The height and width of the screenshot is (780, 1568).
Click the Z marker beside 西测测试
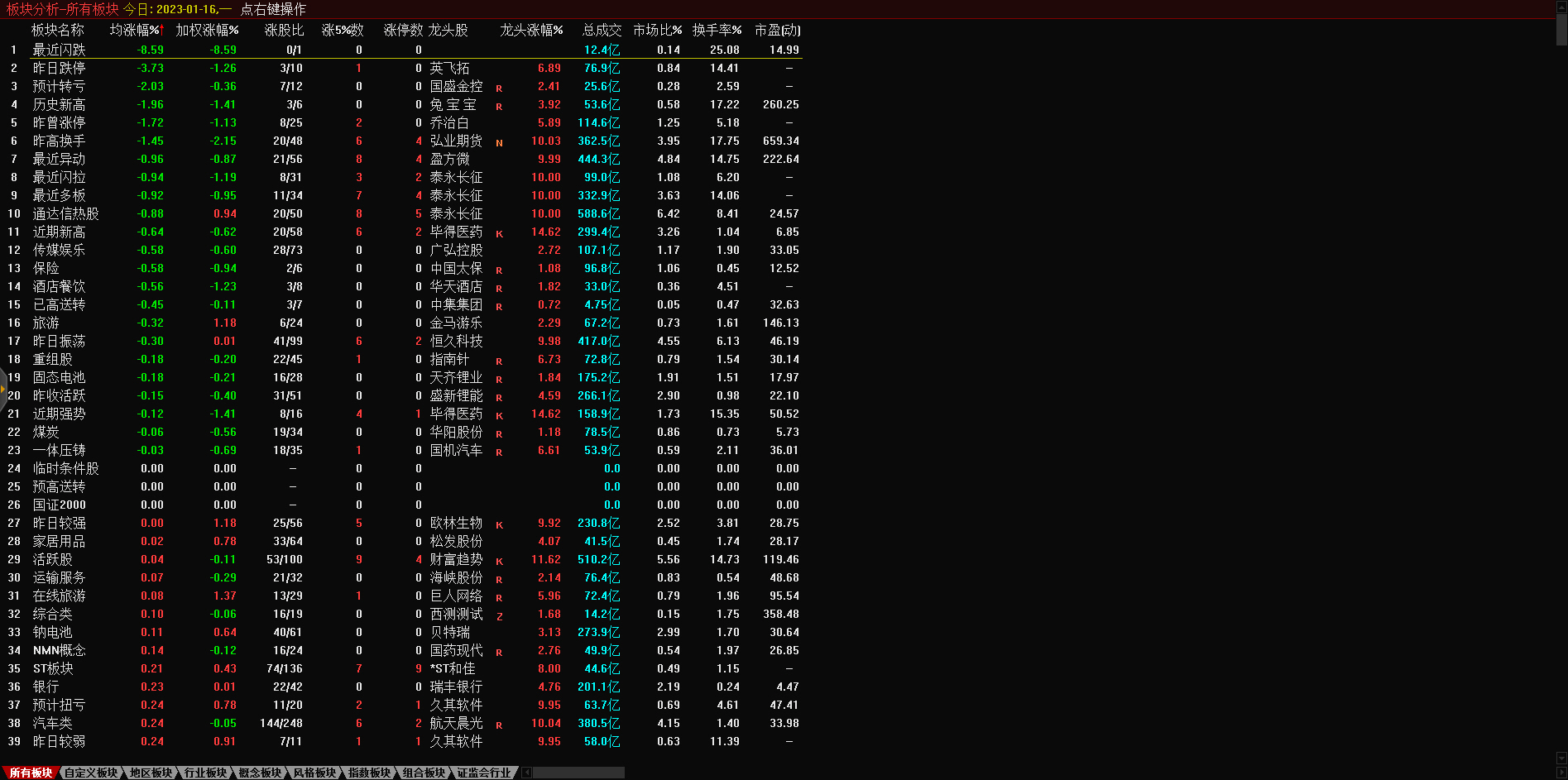(x=499, y=615)
